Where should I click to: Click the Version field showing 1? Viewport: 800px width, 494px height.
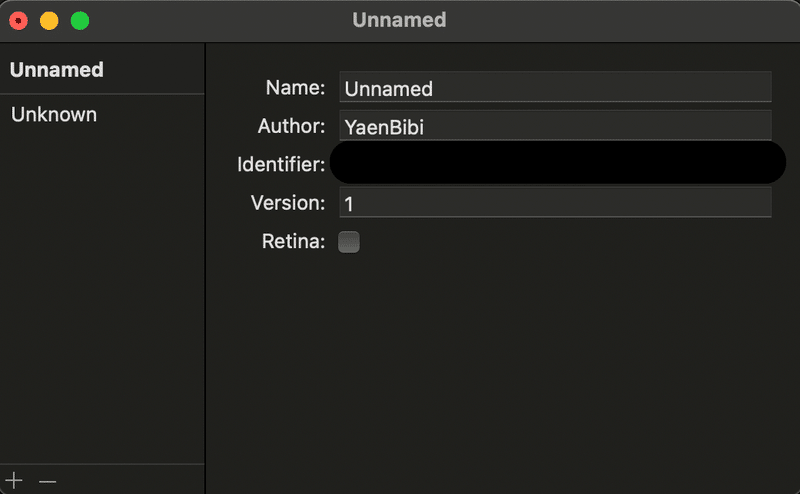click(x=555, y=203)
